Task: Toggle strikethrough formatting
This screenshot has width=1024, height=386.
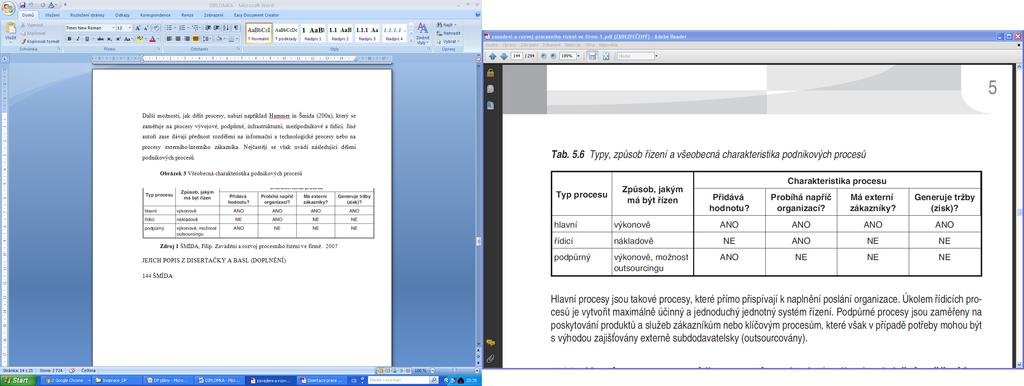Action: [101, 39]
